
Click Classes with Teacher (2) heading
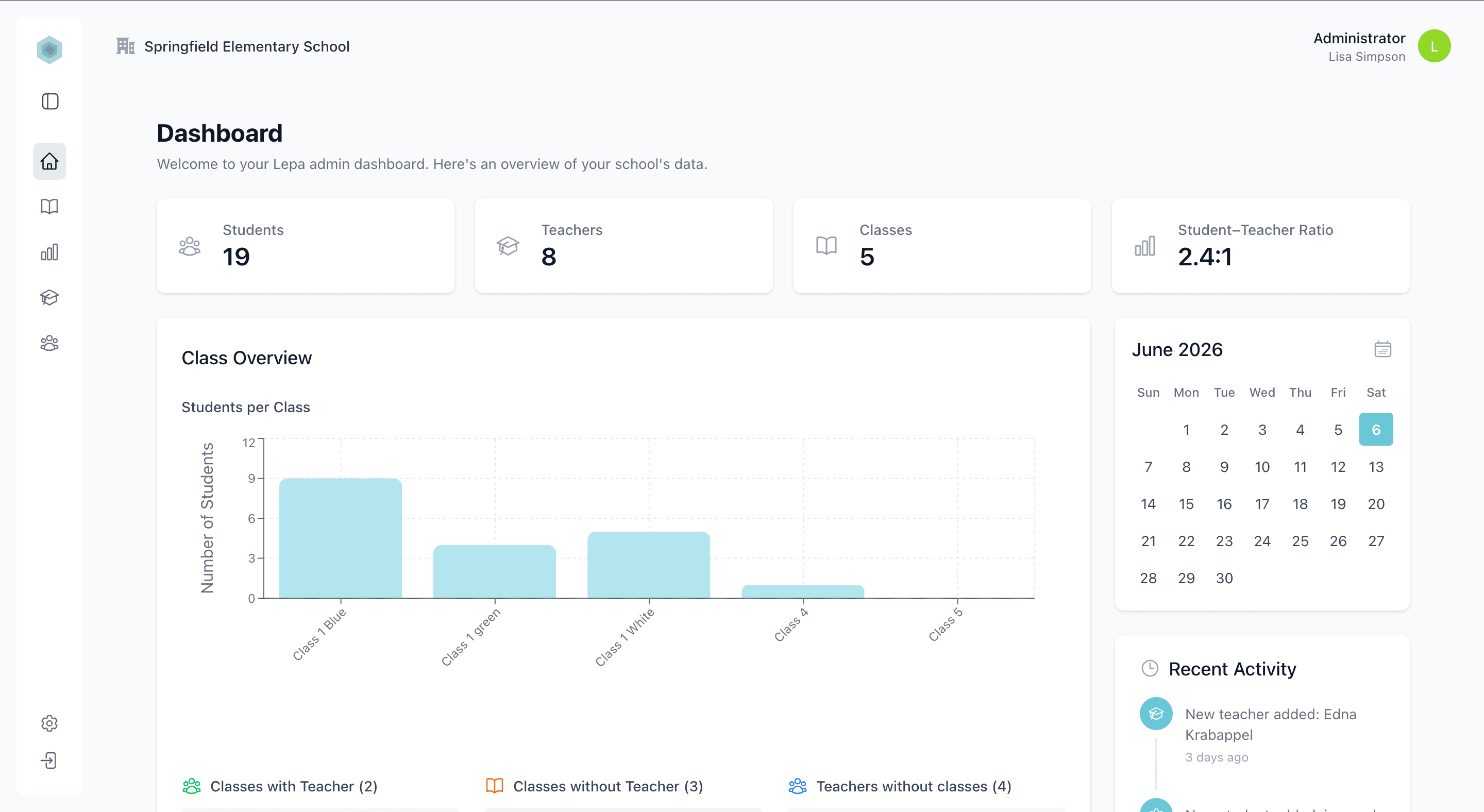click(294, 787)
